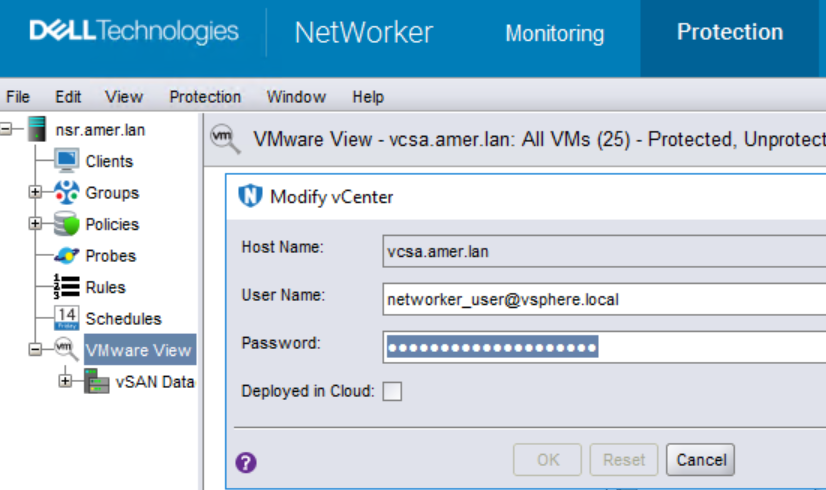The height and width of the screenshot is (490, 826).
Task: Open the File menu
Action: [x=18, y=97]
